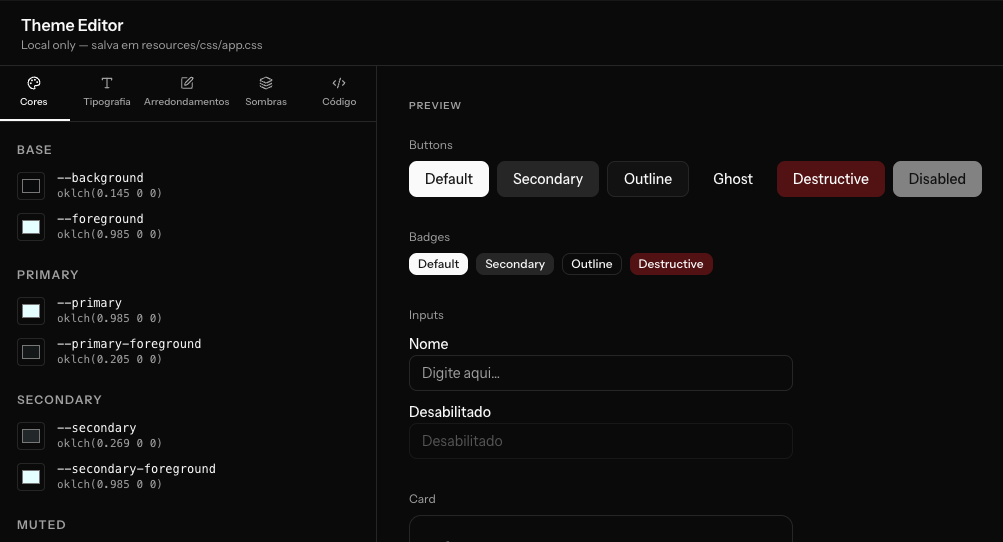The image size is (1003, 542).
Task: Click the oklch(0.145 0 0) value
Action: coord(109,193)
